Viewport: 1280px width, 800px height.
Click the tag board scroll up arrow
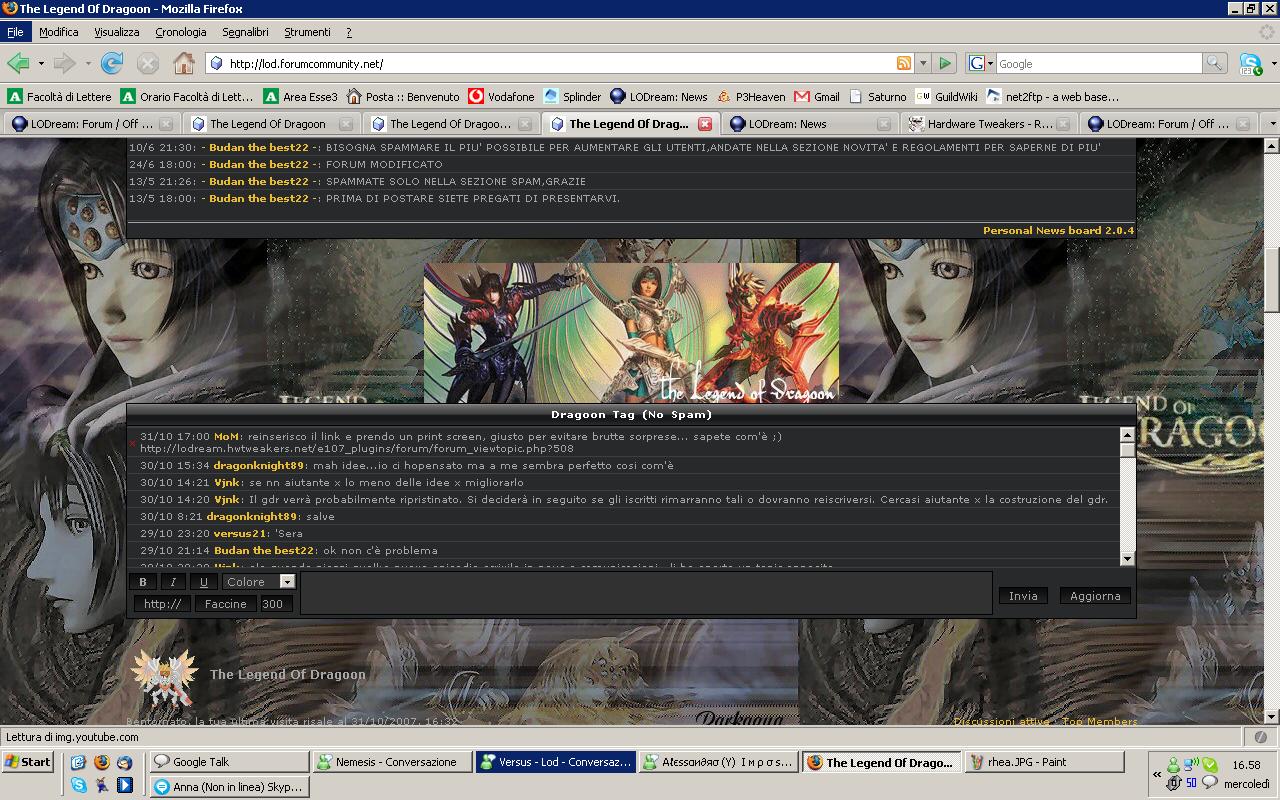pyautogui.click(x=1127, y=435)
